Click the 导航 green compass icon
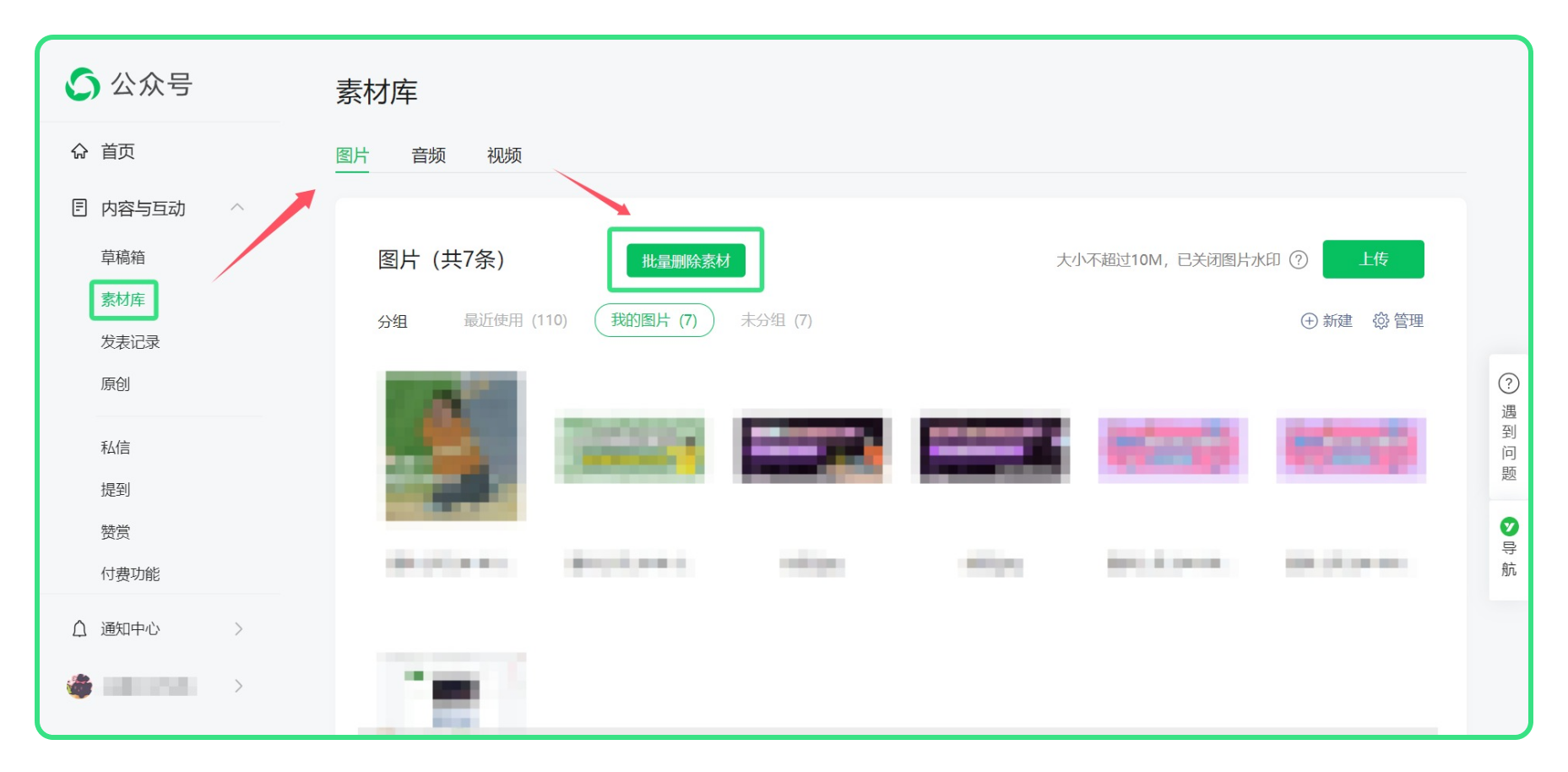 click(x=1509, y=526)
